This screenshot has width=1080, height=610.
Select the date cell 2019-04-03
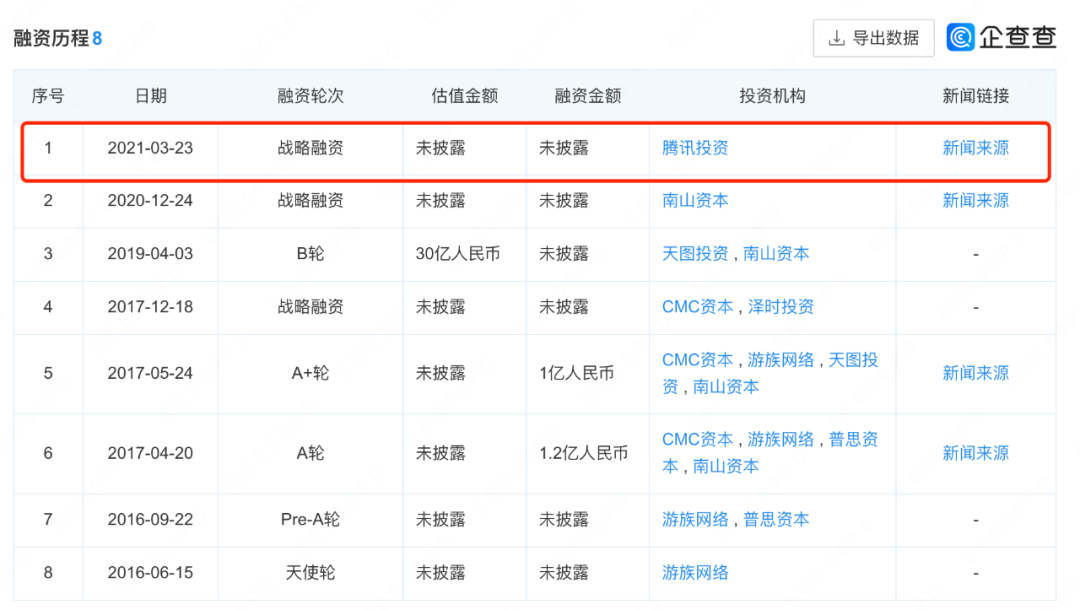click(150, 253)
